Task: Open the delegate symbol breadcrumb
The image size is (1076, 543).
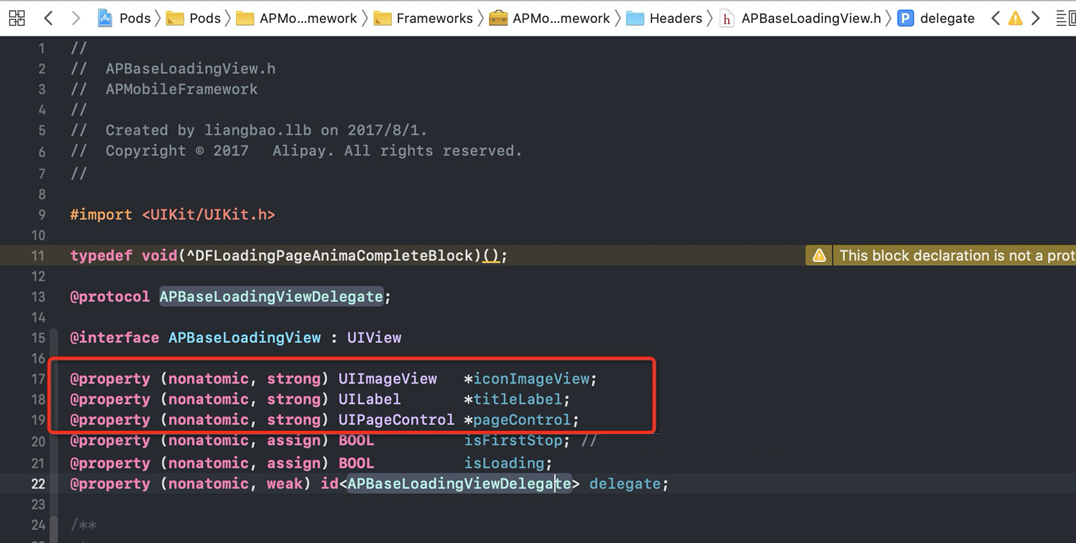Action: (x=936, y=19)
